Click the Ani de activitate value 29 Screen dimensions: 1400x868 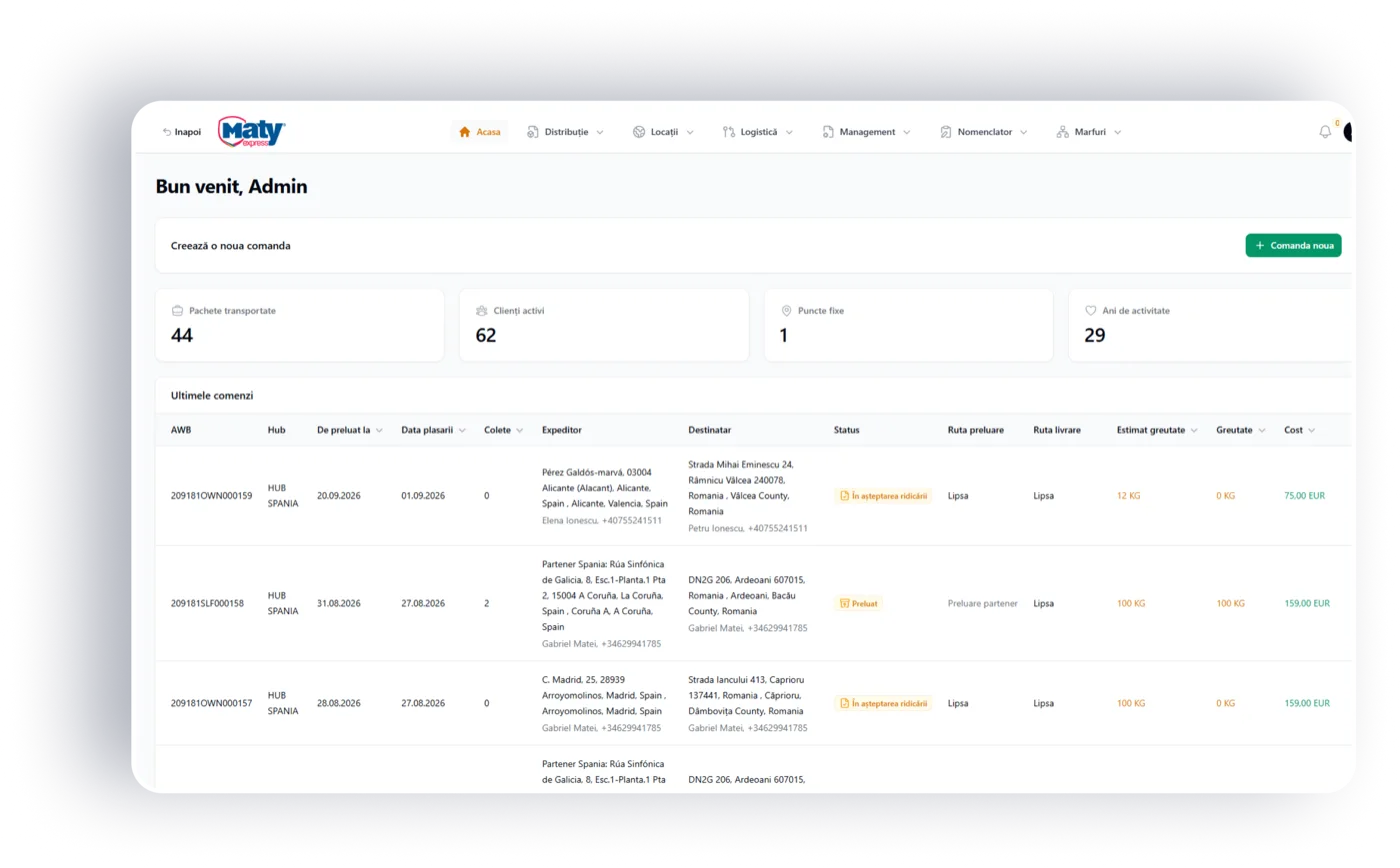(1095, 335)
